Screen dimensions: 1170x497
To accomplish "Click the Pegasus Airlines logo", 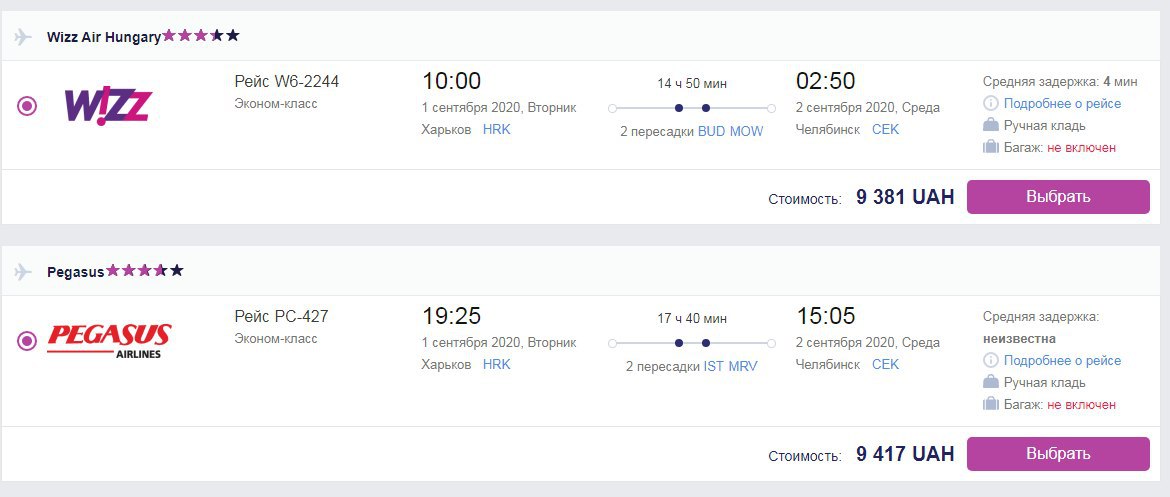I will pos(109,340).
